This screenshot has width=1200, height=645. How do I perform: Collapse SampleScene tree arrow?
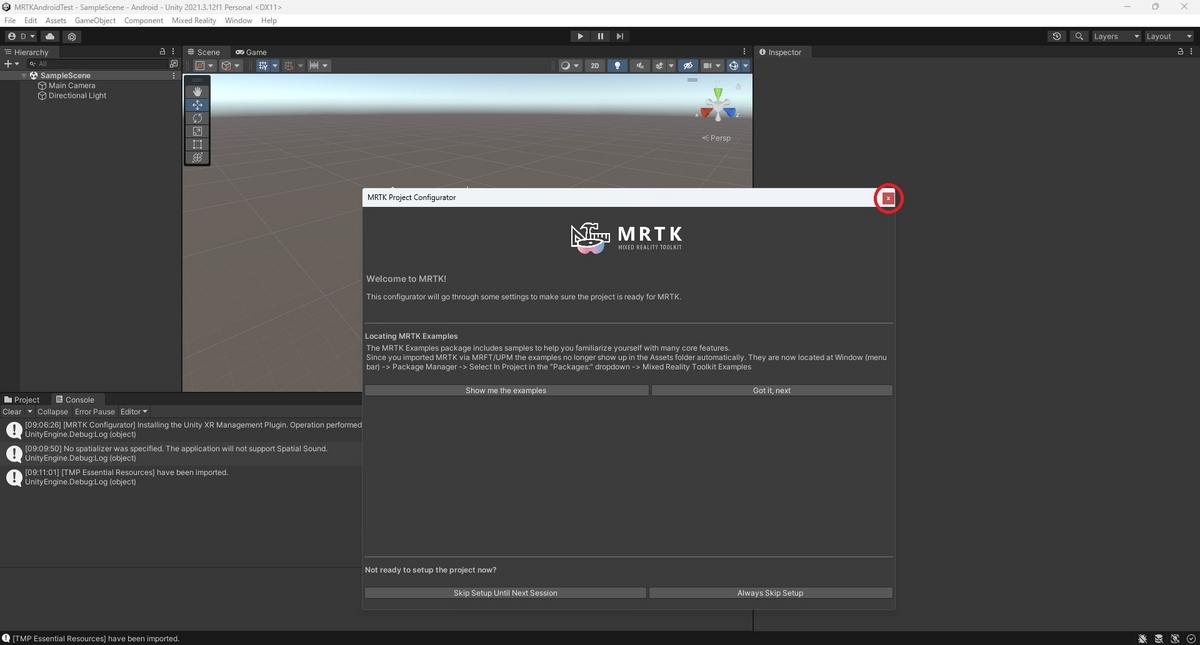pos(24,75)
